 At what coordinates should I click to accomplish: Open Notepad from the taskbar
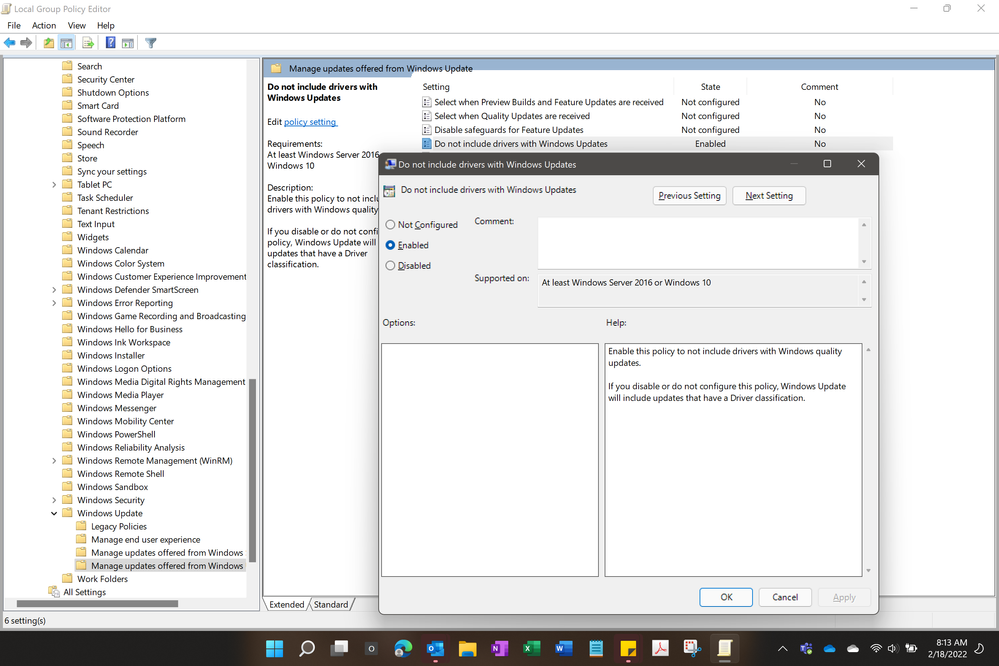[596, 648]
